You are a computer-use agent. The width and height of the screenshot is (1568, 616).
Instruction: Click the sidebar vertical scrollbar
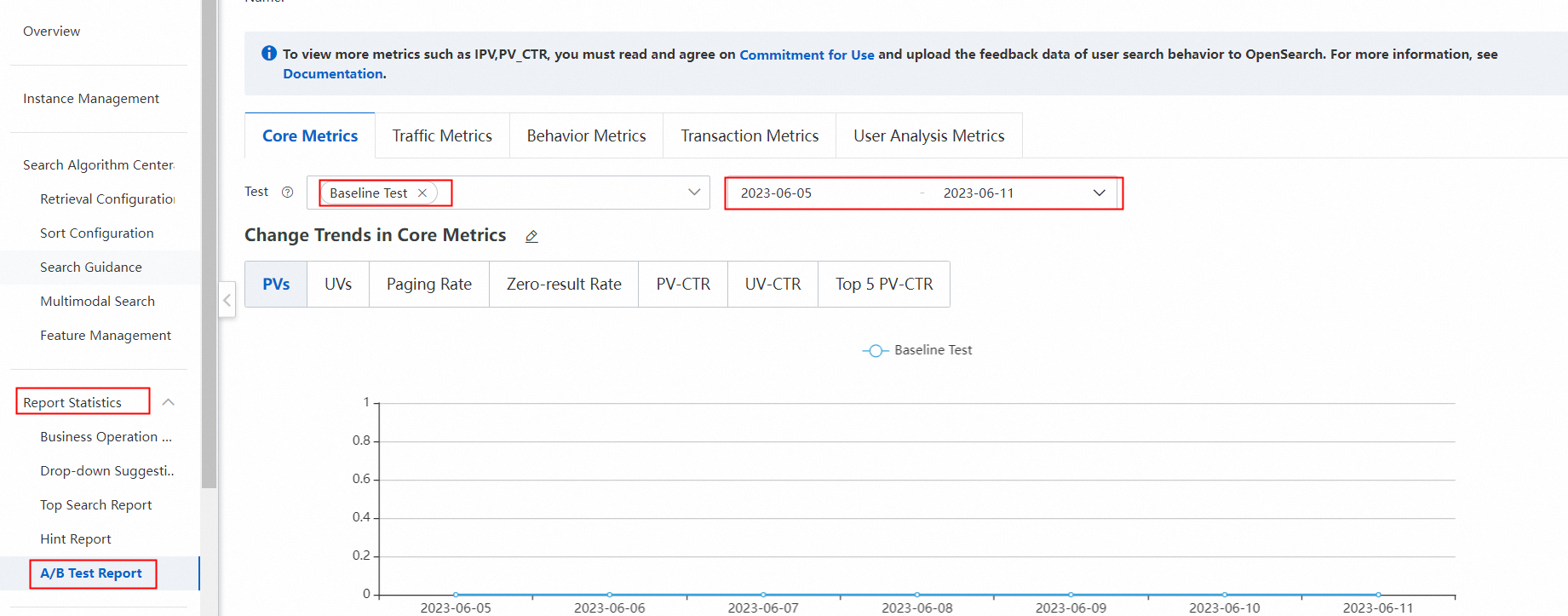coord(209,256)
